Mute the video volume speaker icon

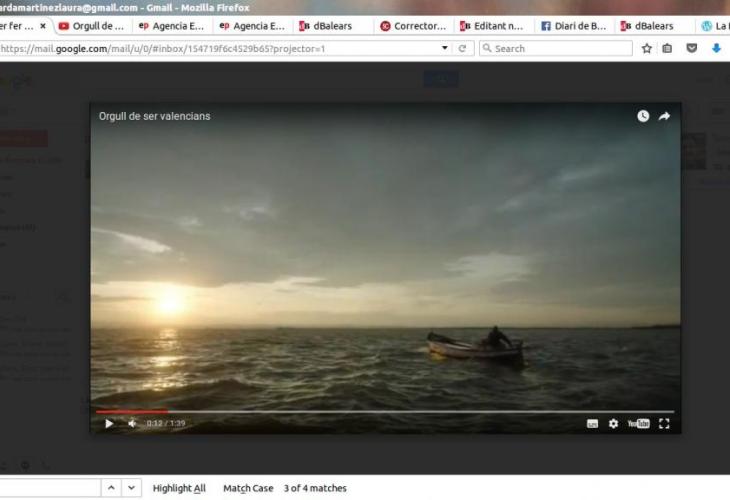132,423
